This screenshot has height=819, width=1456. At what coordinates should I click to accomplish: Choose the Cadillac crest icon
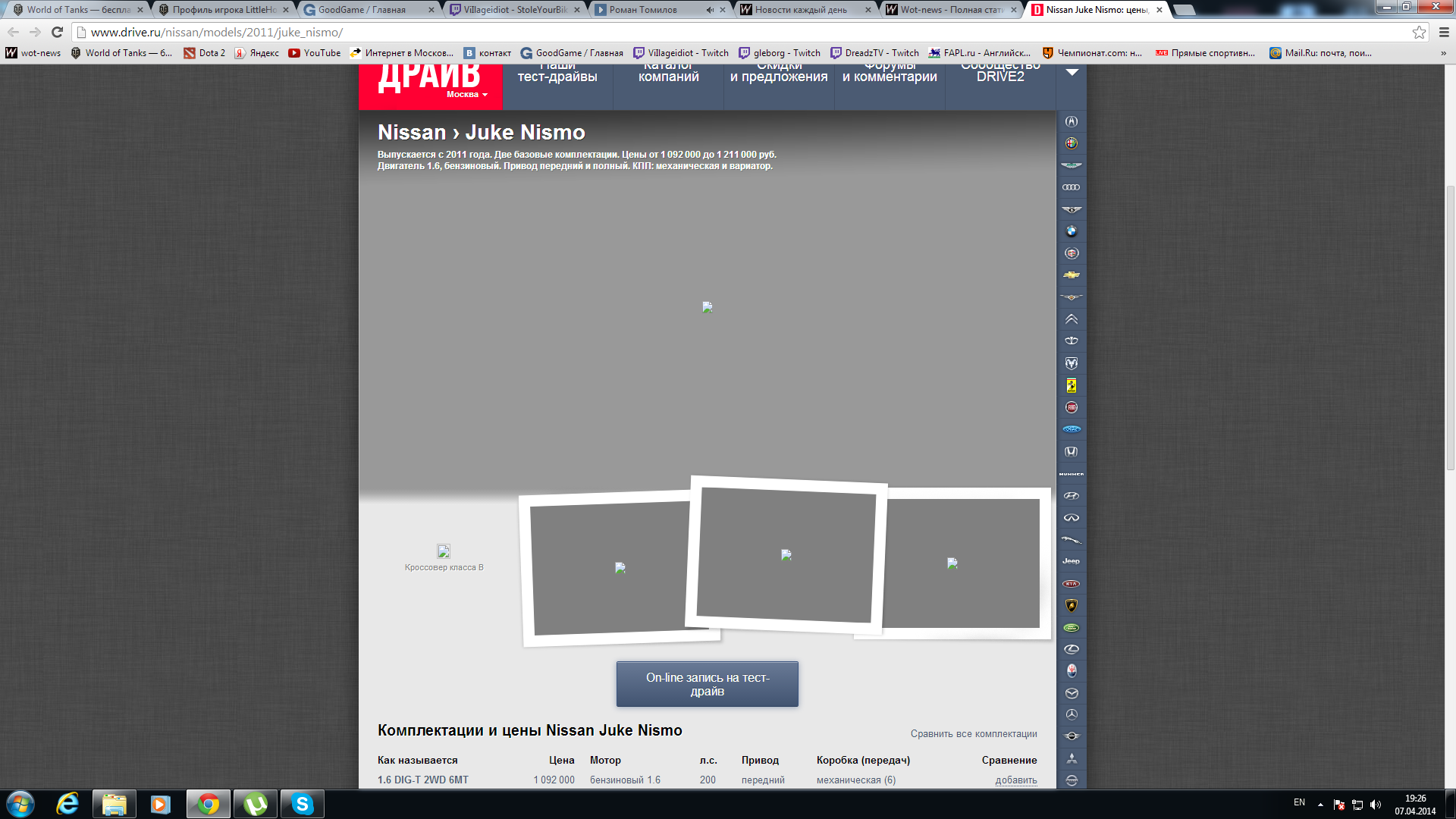[1072, 253]
